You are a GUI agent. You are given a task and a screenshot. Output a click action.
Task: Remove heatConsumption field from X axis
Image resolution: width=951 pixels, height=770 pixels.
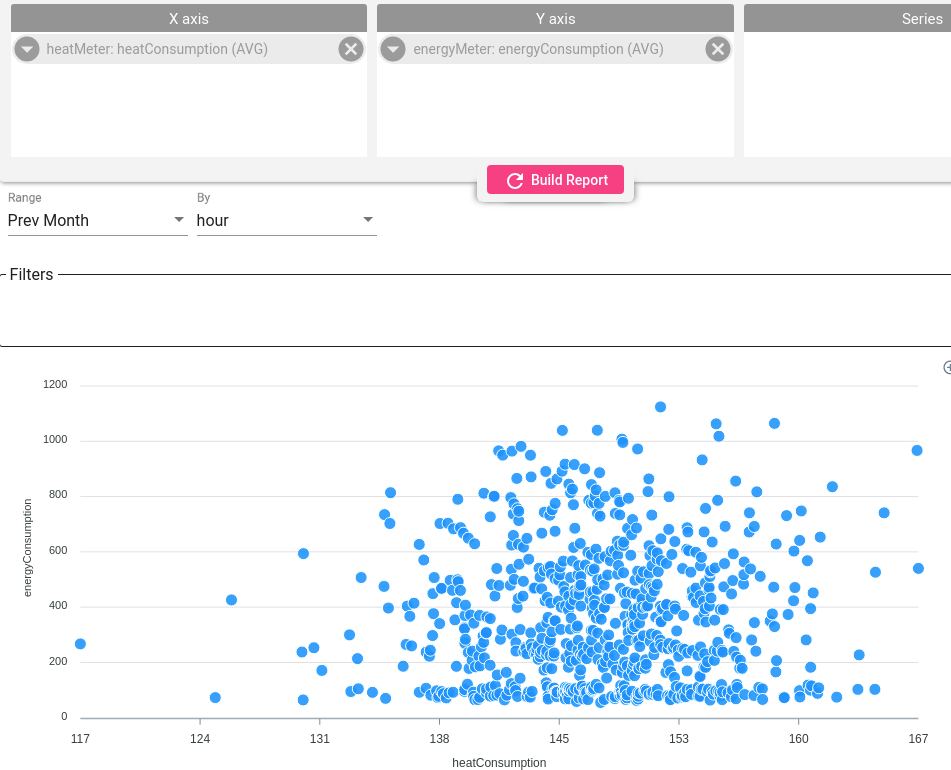[x=351, y=49]
